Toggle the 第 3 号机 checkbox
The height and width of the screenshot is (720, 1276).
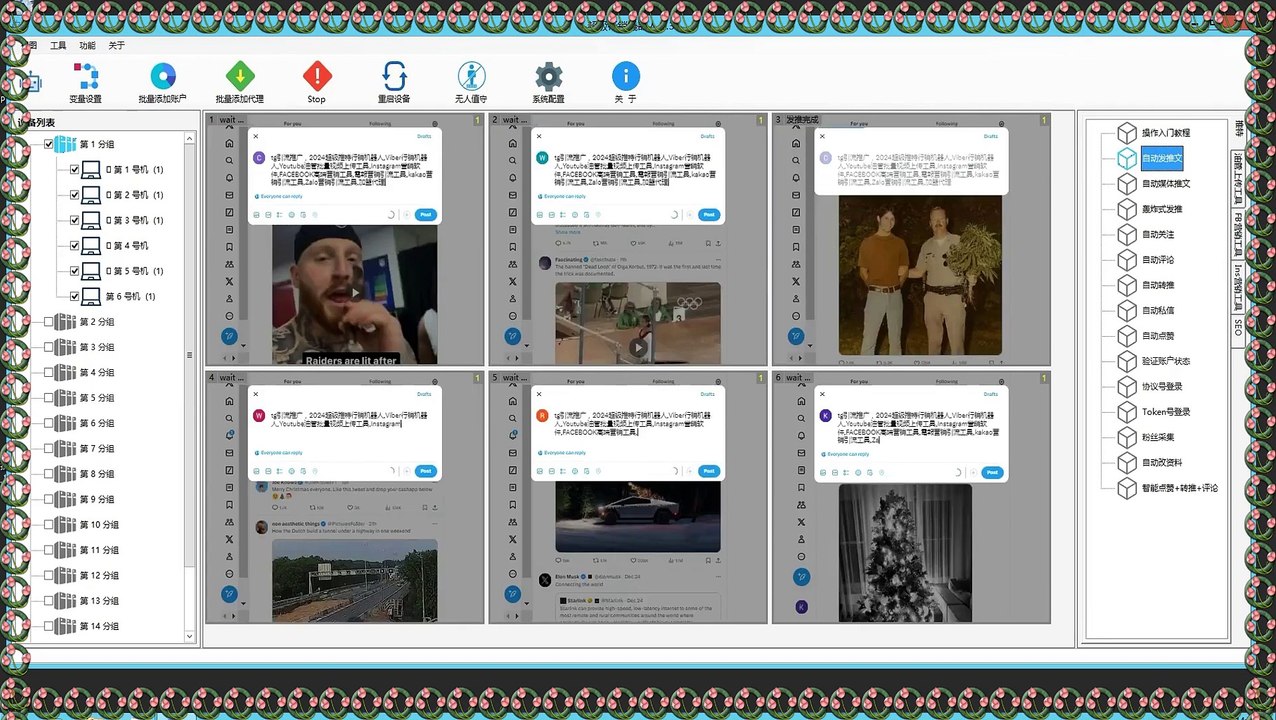point(74,220)
